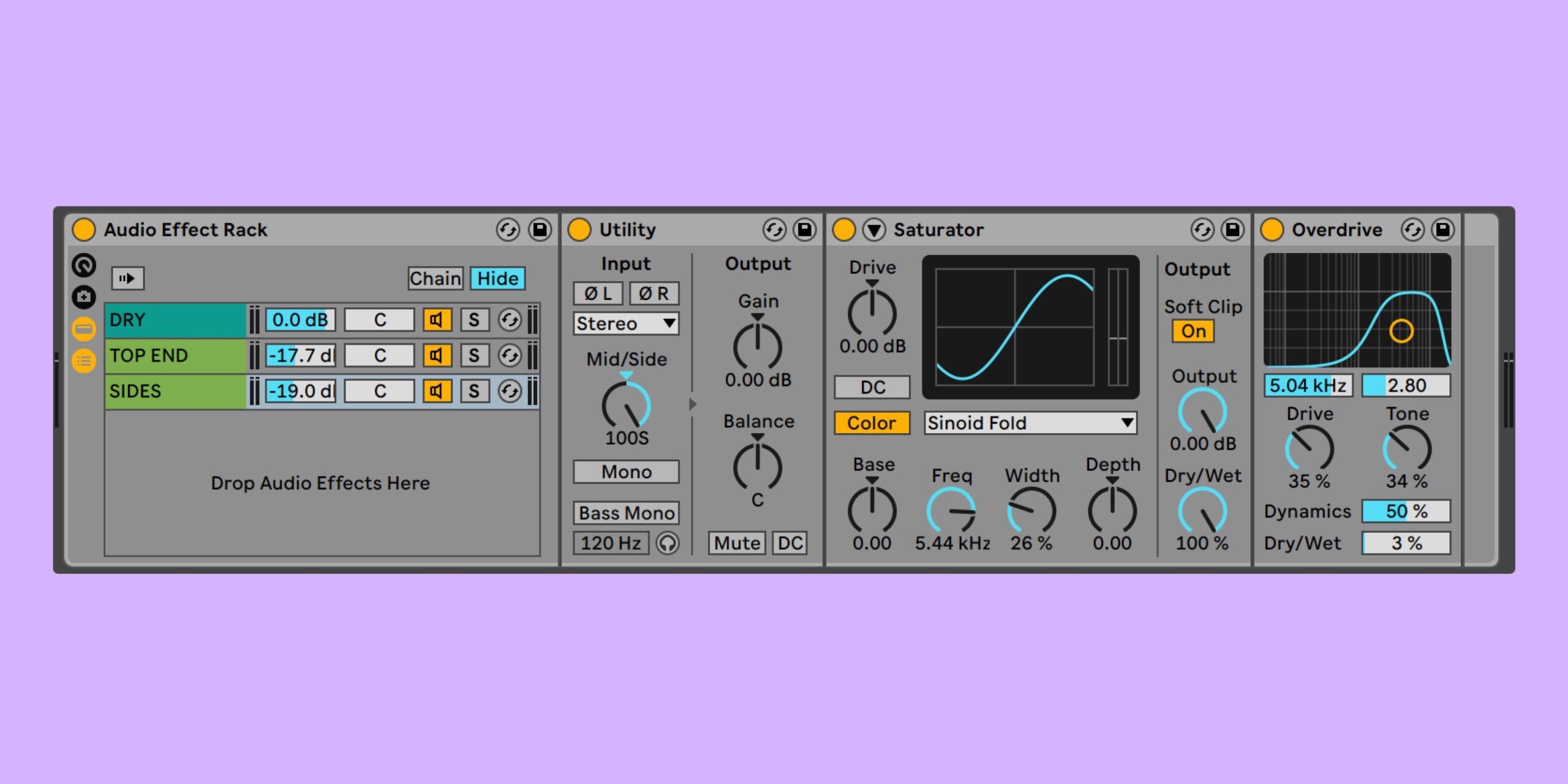Click the 120 Hz bass mono frequency field

pos(611,543)
